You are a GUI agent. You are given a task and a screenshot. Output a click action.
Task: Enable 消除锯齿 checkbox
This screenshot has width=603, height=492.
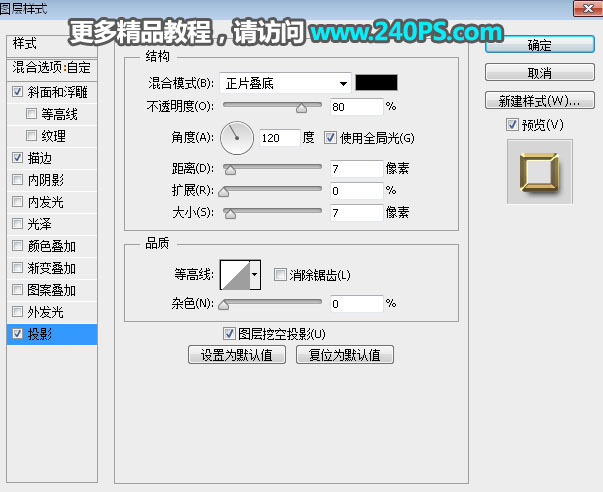coord(280,275)
